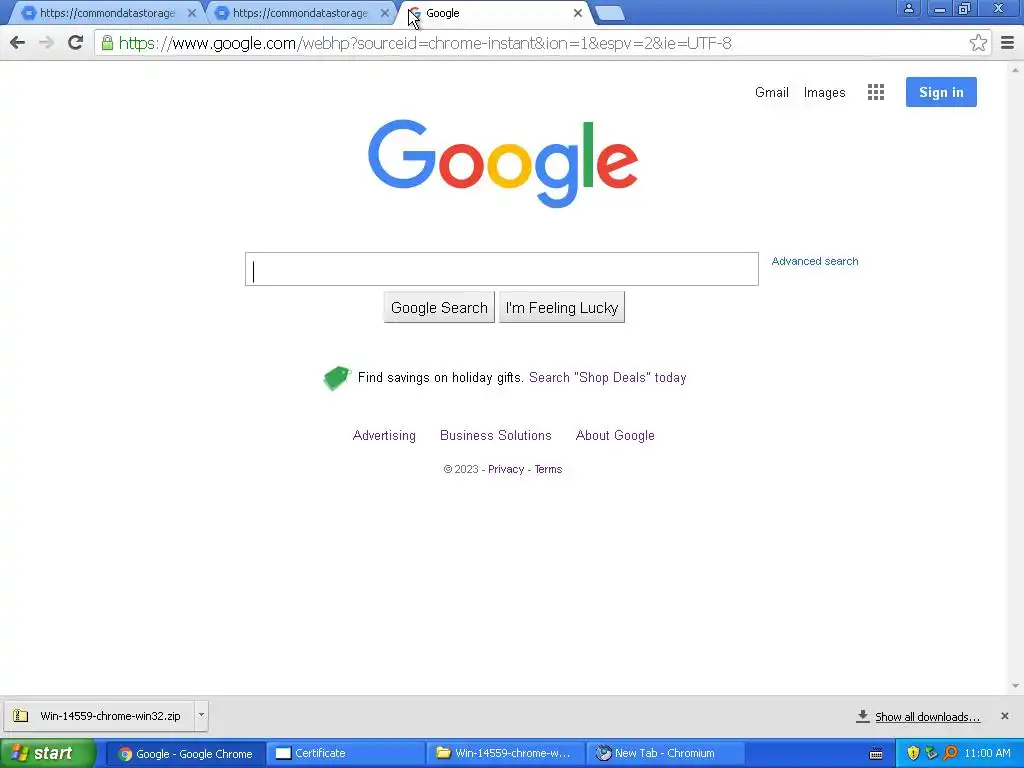Open a new tab with the new-tab button
The width and height of the screenshot is (1024, 768).
(610, 13)
